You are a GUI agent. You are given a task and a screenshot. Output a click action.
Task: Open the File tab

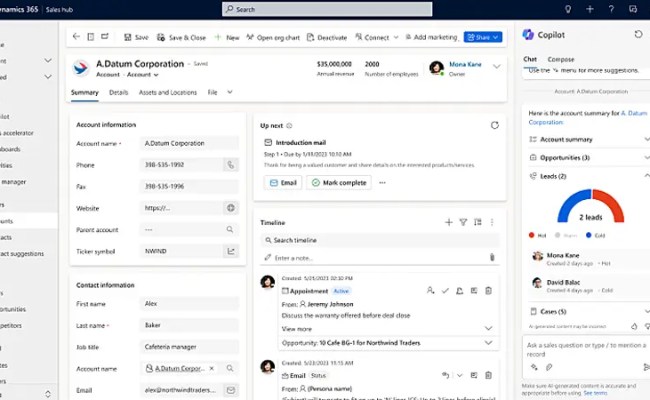tap(212, 92)
